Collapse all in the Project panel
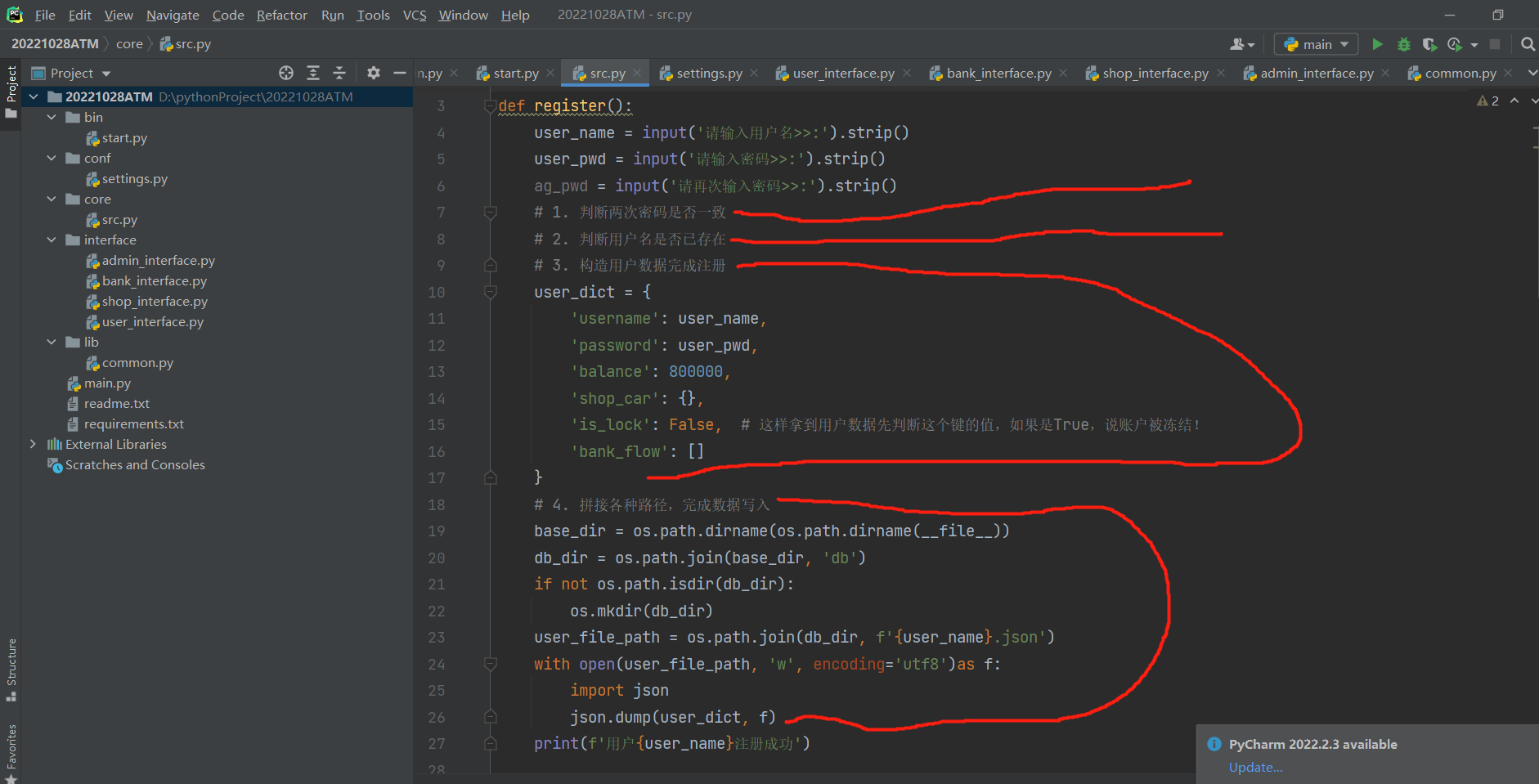The height and width of the screenshot is (784, 1539). [339, 73]
